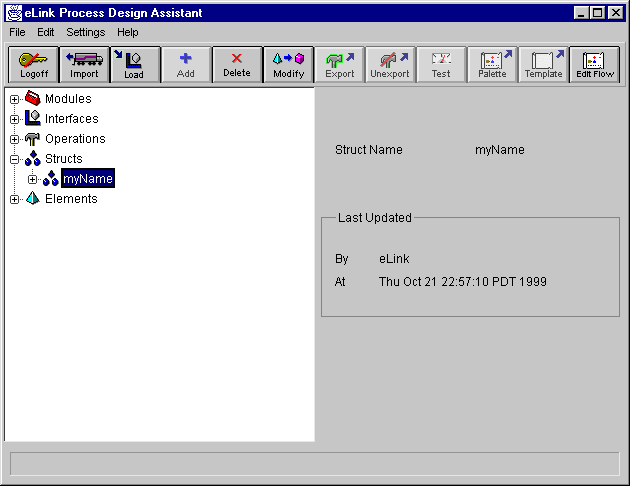This screenshot has width=630, height=486.
Task: Close the eLink Process Design Assistant window
Action: coord(616,13)
